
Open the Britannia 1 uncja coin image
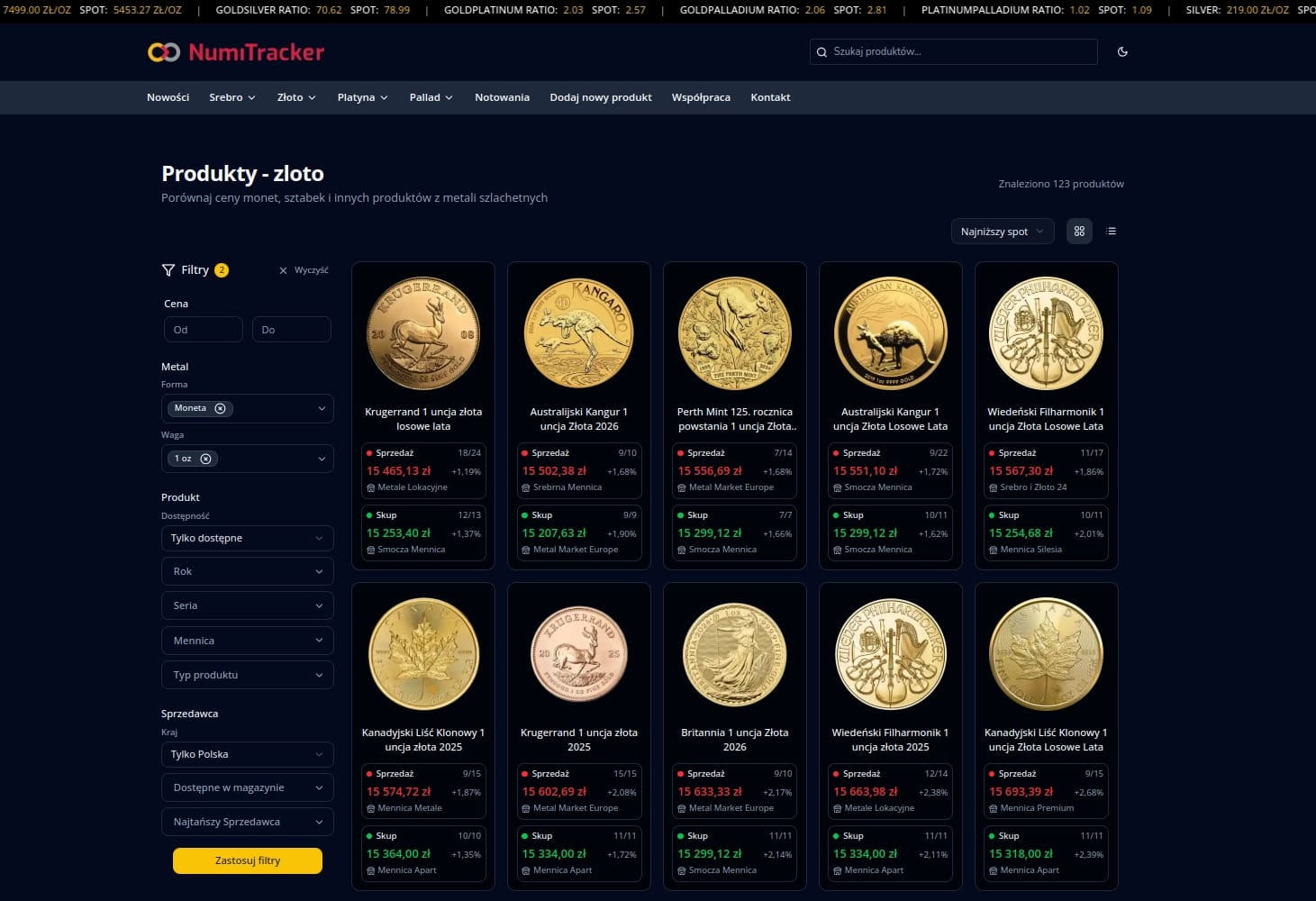(734, 654)
